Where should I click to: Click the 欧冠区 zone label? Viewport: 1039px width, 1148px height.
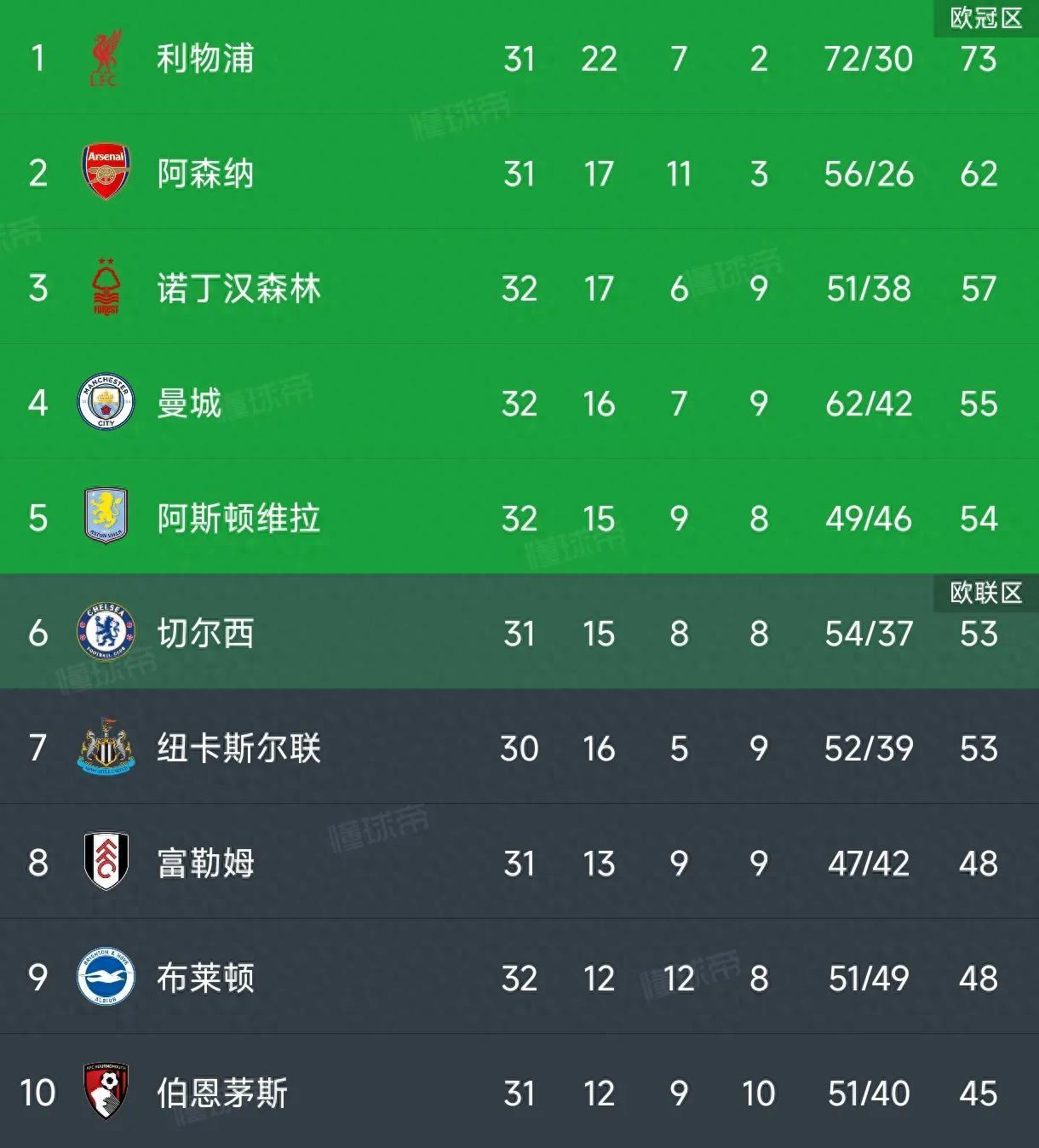pyautogui.click(x=985, y=18)
